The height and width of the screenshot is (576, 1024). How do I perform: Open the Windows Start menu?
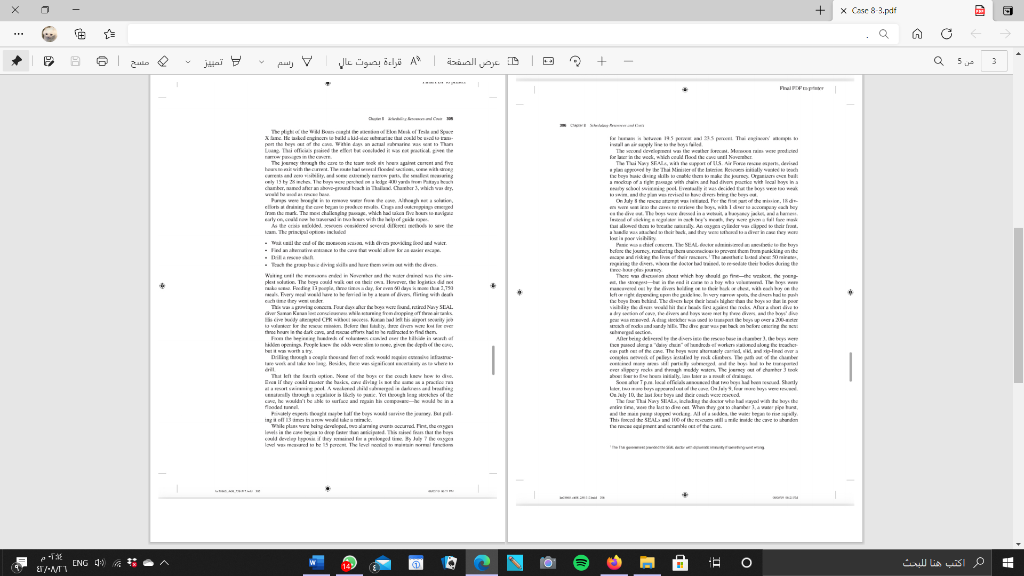[1008, 562]
